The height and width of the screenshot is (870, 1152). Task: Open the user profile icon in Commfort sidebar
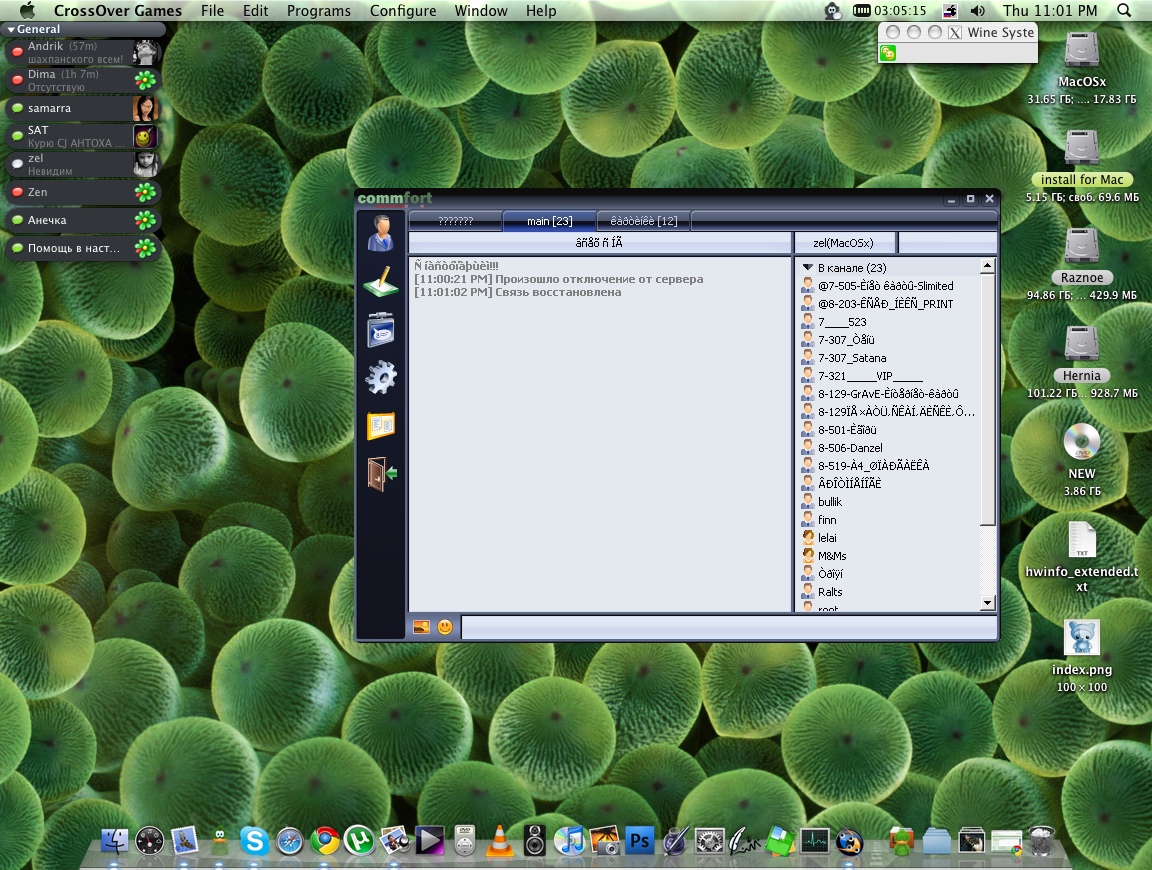381,232
